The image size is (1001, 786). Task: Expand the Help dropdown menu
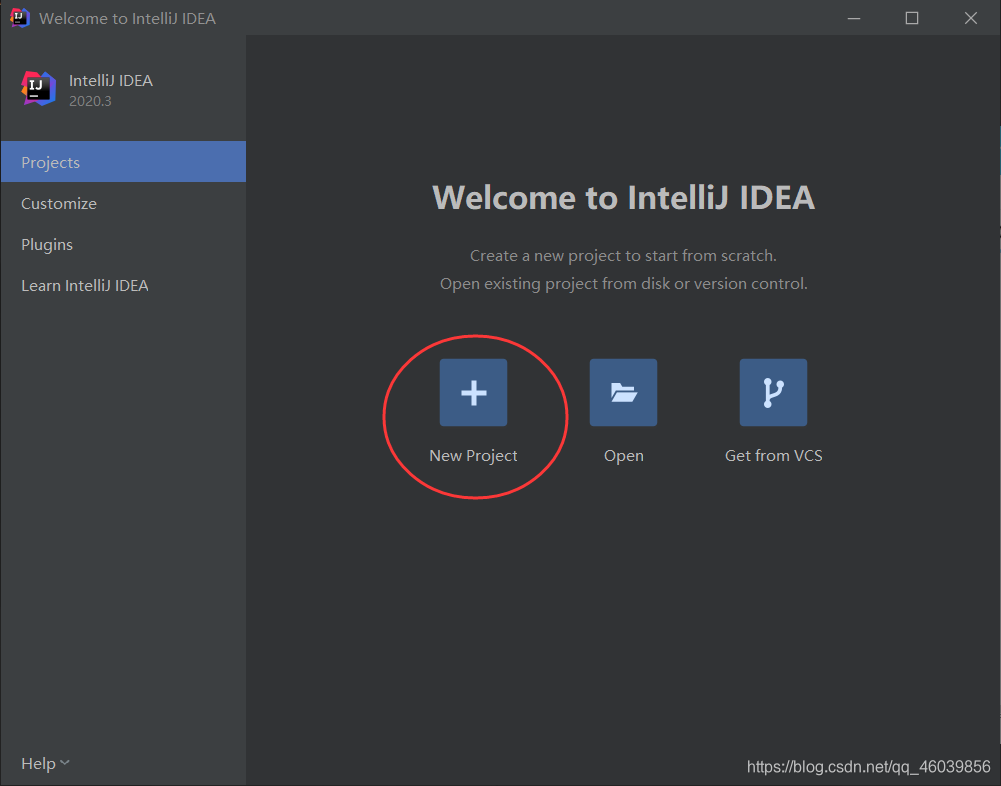pyautogui.click(x=45, y=763)
